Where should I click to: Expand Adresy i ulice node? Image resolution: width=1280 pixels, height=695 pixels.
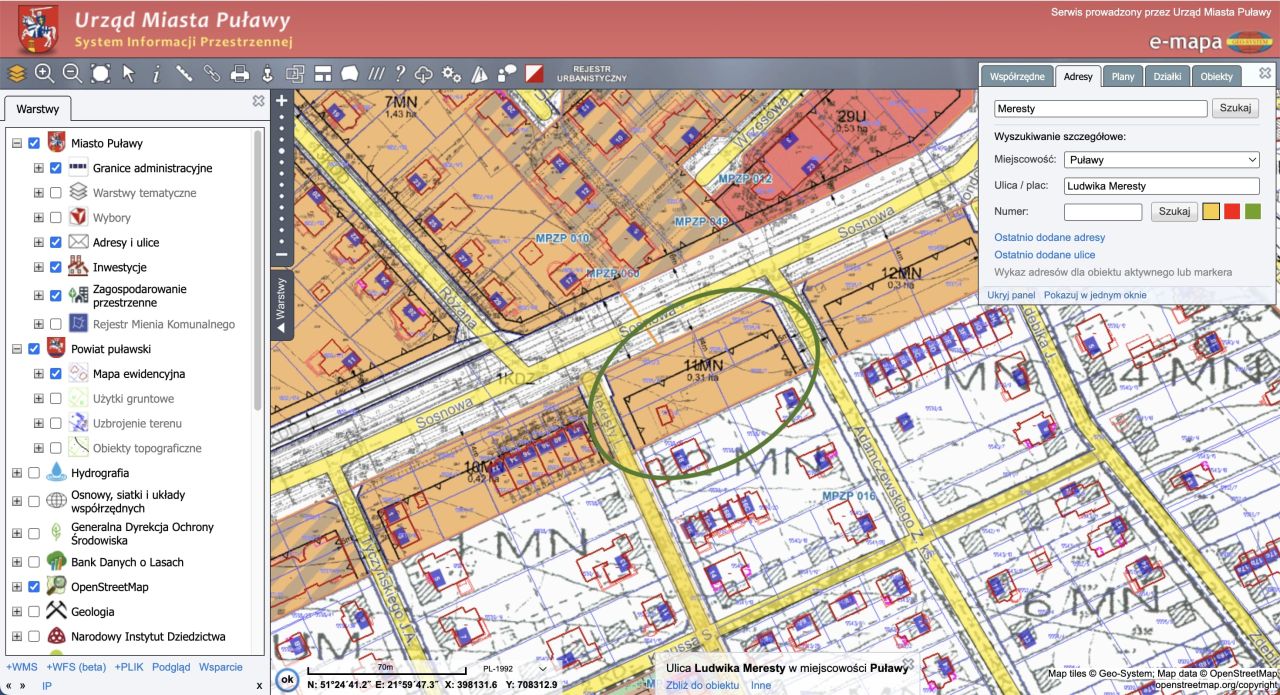point(39,243)
